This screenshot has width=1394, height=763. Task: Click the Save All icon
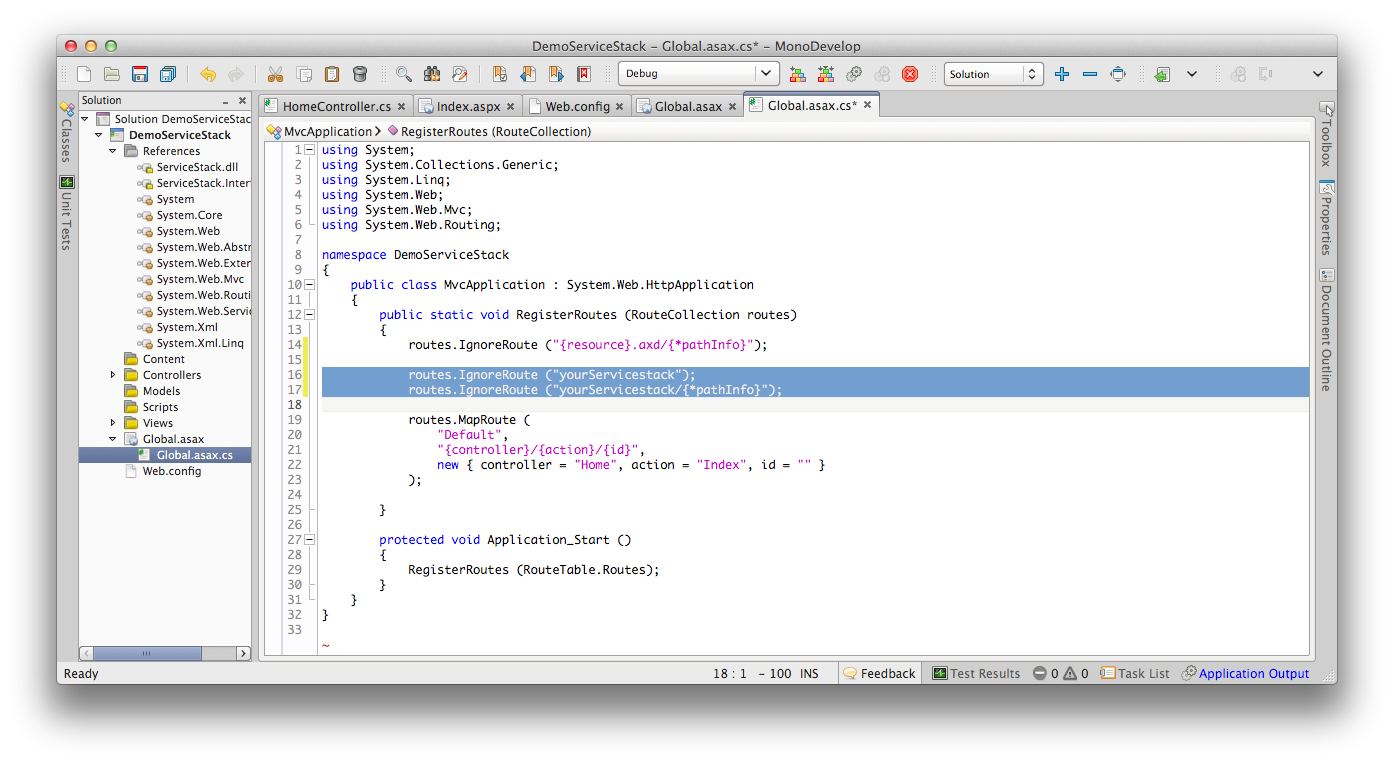coord(169,74)
